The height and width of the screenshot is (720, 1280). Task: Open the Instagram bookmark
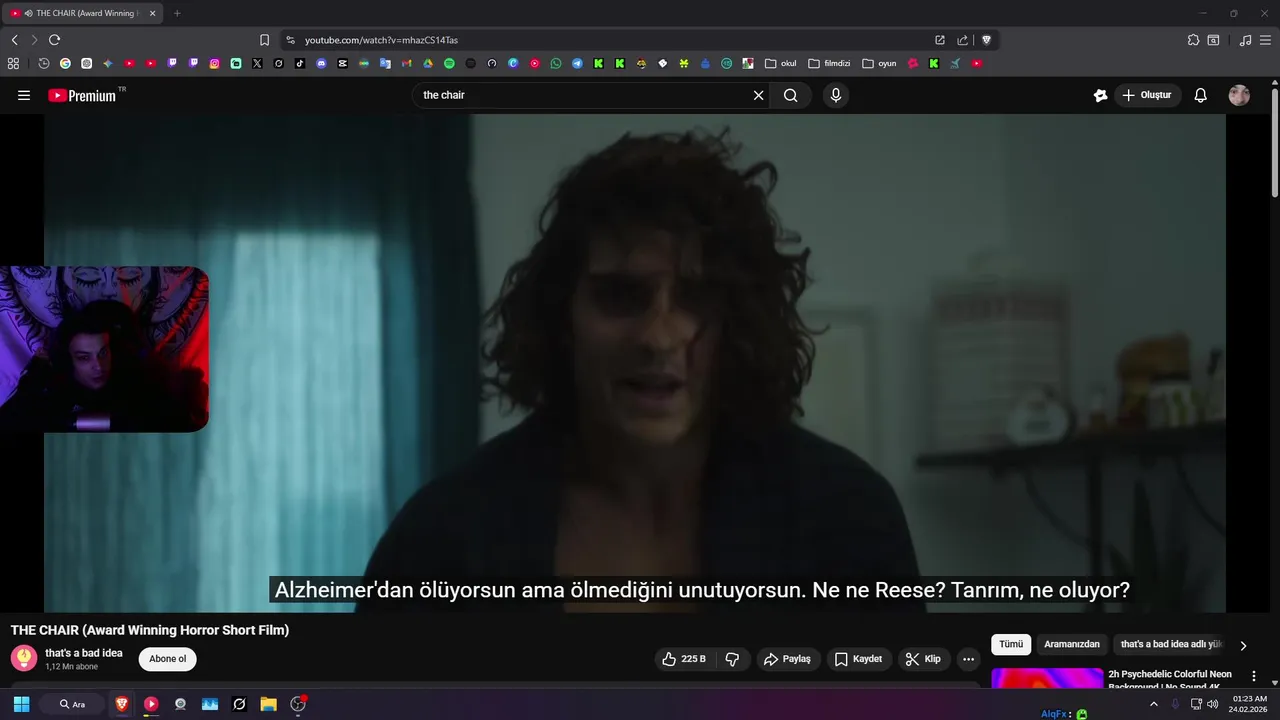point(214,63)
